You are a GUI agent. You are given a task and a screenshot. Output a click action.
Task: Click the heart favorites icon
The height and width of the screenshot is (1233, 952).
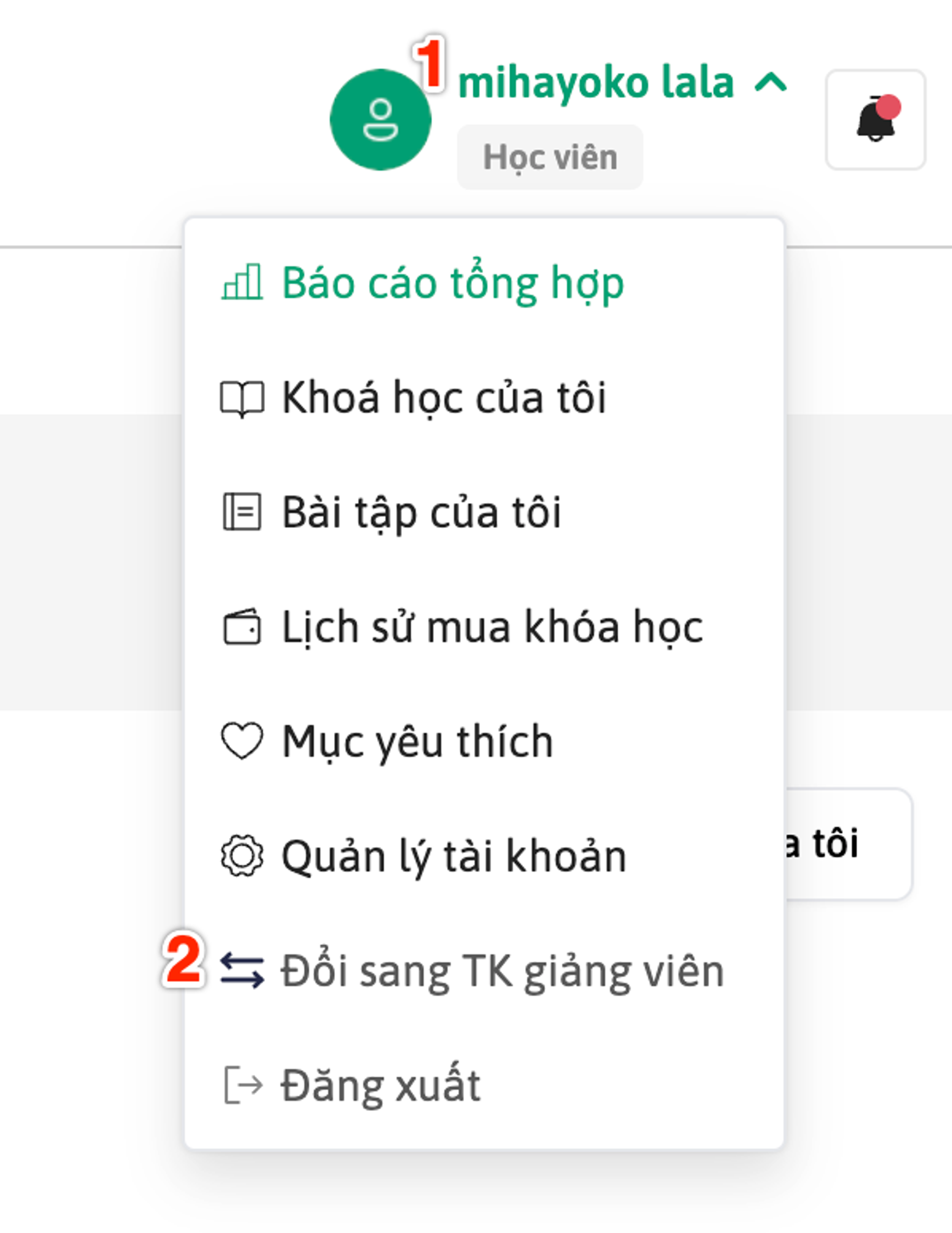(242, 741)
